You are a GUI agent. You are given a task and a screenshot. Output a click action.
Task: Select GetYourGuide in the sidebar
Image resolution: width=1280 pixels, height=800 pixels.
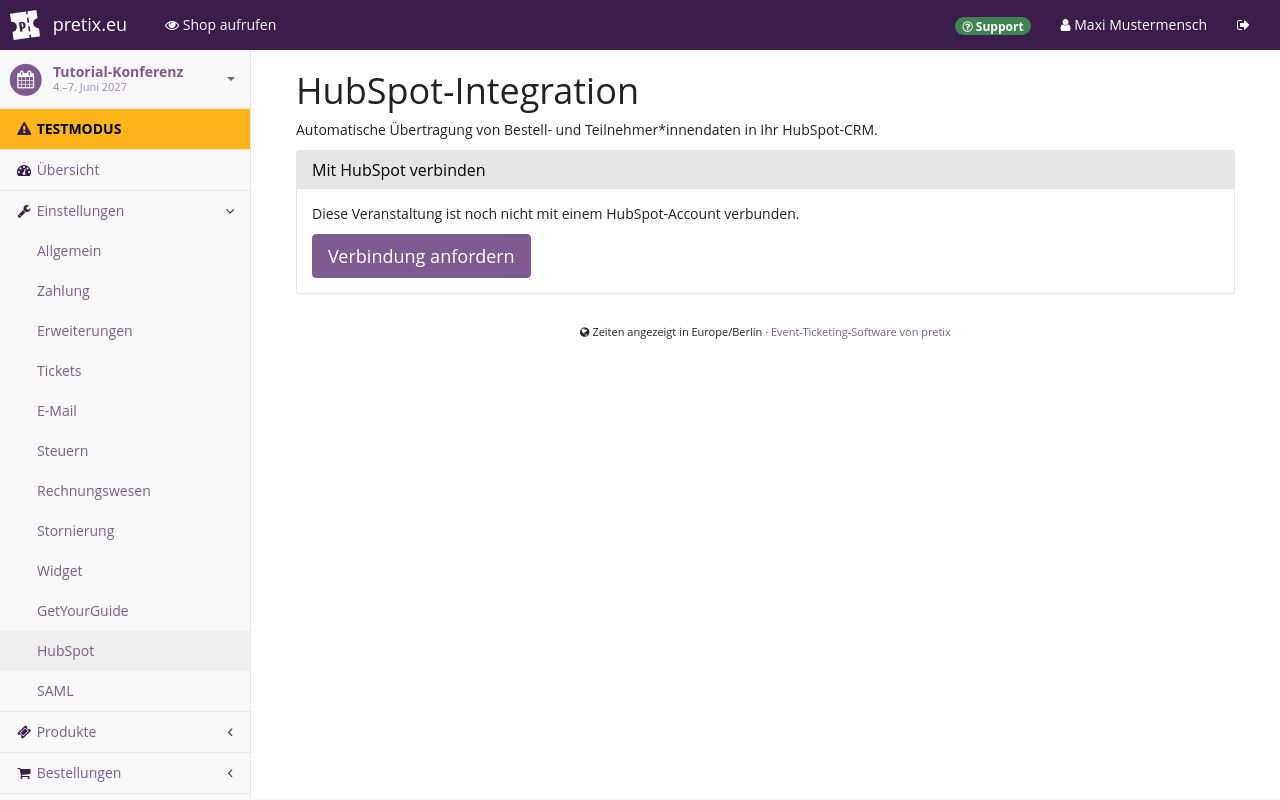(x=125, y=611)
